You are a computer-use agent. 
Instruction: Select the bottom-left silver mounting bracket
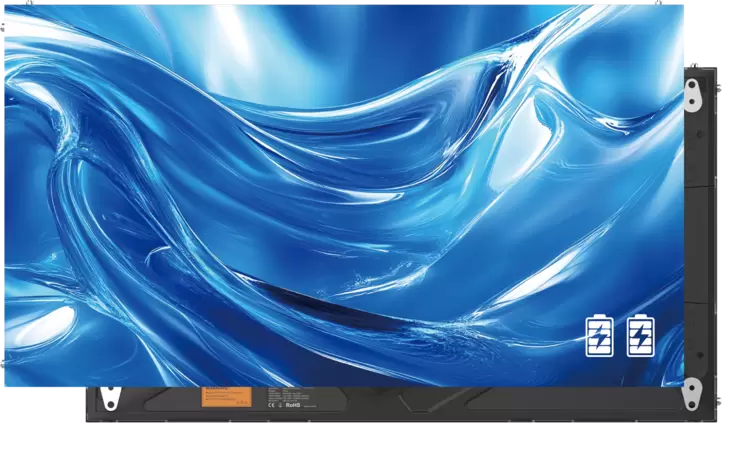point(109,397)
